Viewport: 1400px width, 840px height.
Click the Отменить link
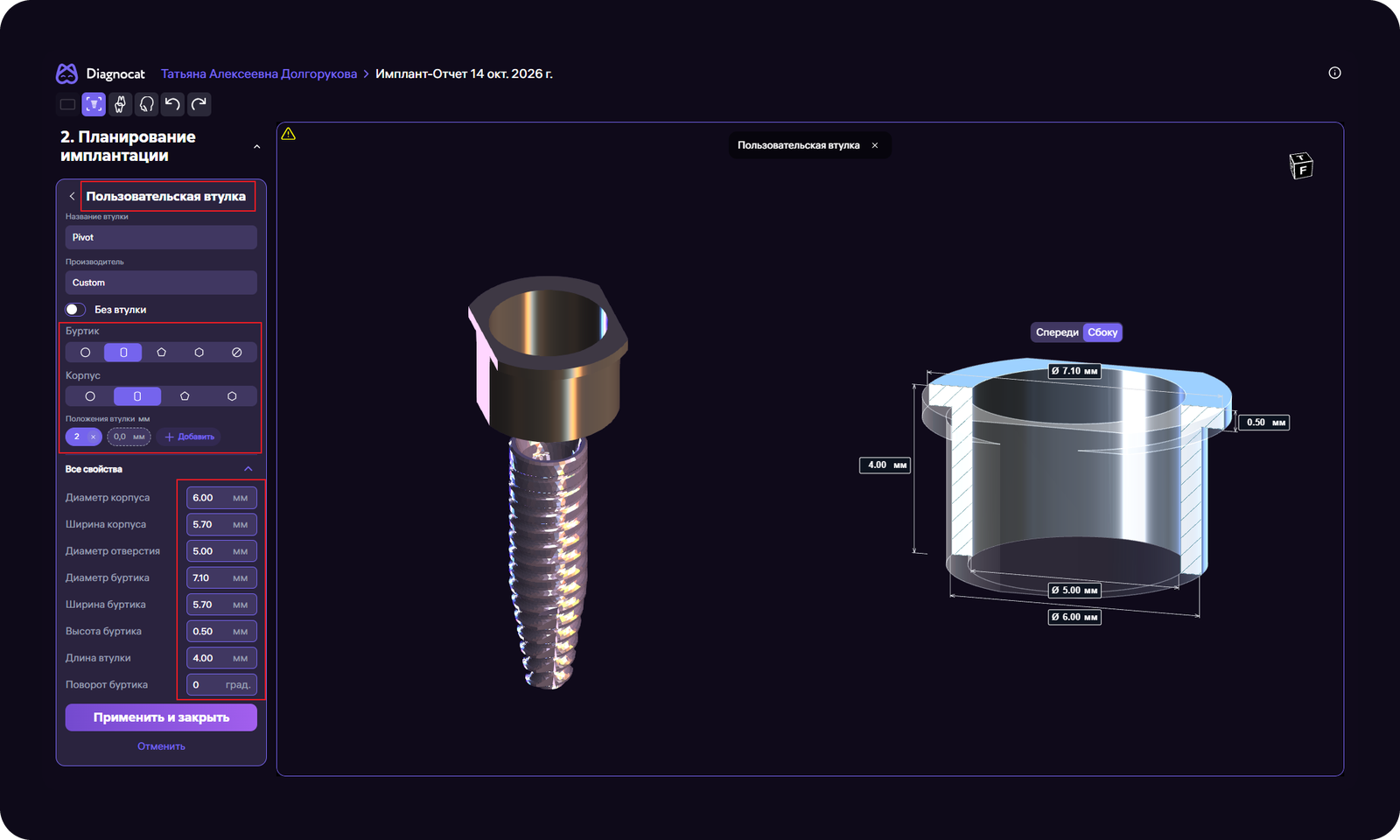click(x=161, y=746)
